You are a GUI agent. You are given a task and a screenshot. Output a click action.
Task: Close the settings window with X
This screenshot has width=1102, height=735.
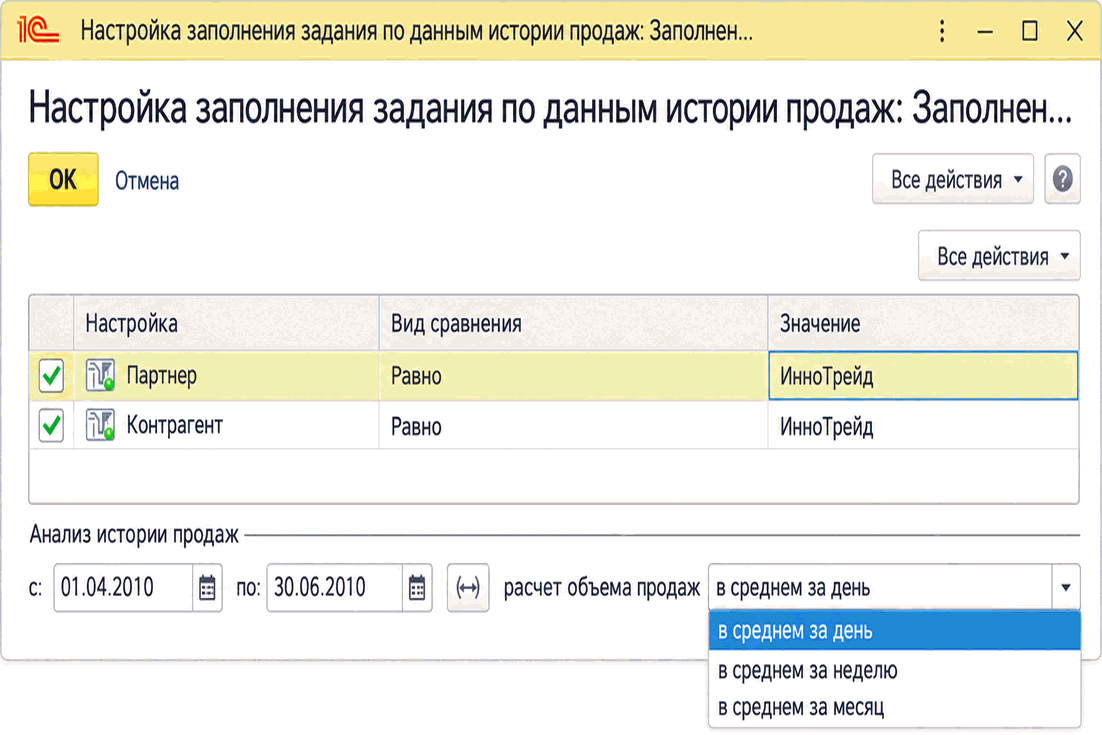pos(1074,31)
